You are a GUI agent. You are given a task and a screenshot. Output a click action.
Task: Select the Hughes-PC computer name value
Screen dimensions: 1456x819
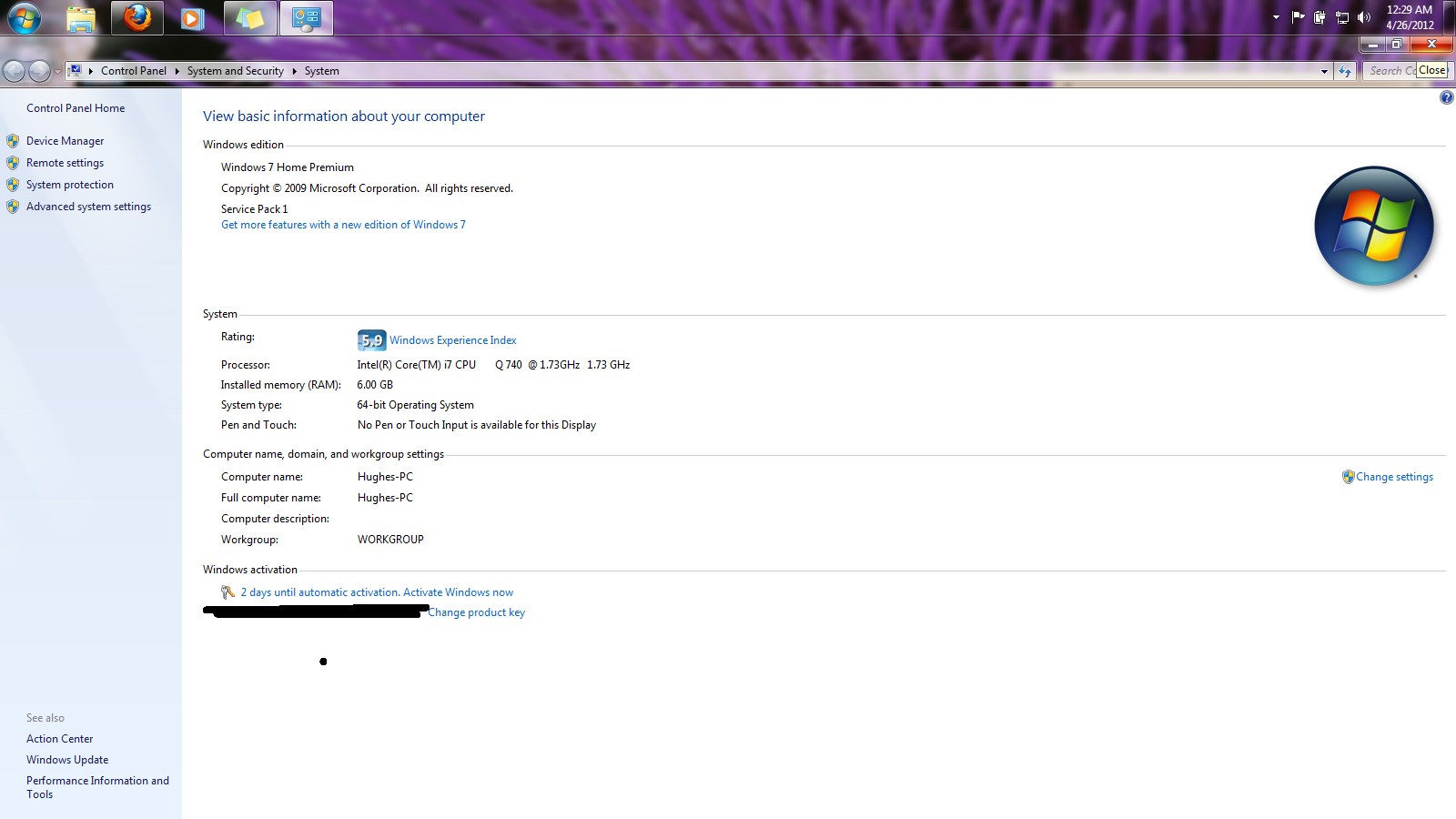coord(385,477)
